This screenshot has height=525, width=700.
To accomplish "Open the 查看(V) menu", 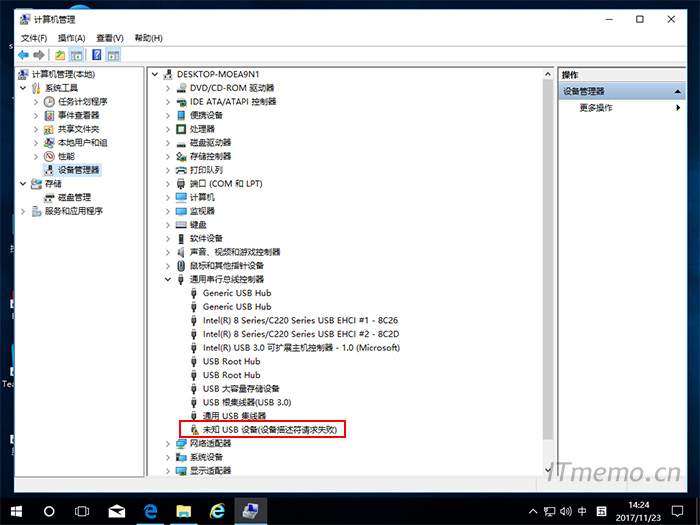I will 110,38.
